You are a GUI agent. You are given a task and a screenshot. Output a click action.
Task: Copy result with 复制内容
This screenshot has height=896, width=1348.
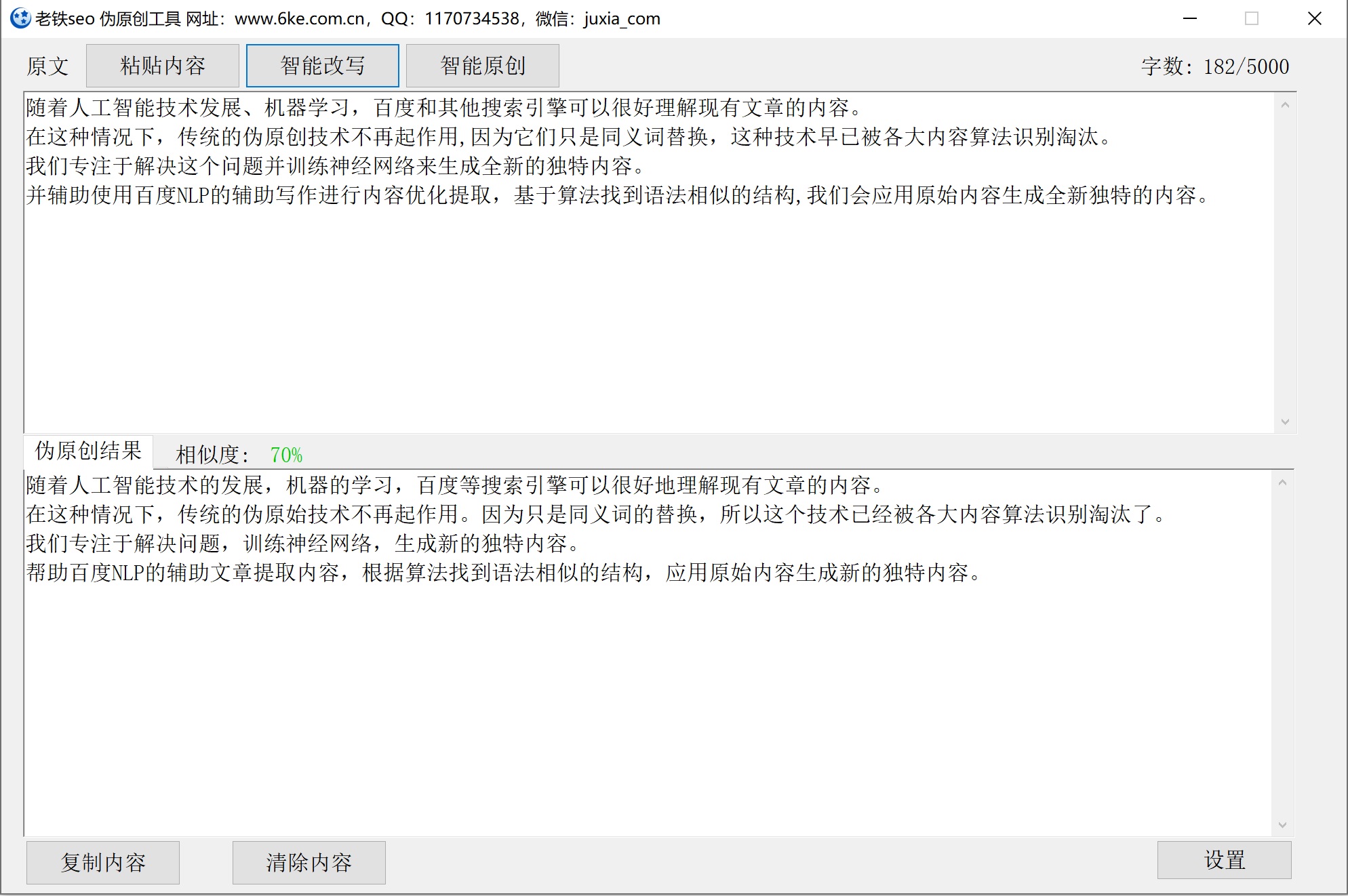[x=103, y=862]
